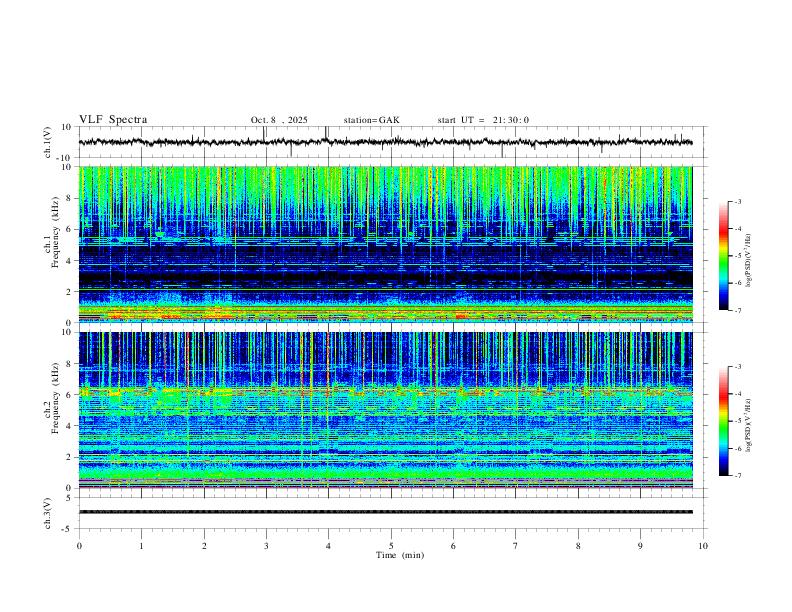Click the 'ch.3(V)' axis label
This screenshot has height=612, width=792.
[48, 513]
